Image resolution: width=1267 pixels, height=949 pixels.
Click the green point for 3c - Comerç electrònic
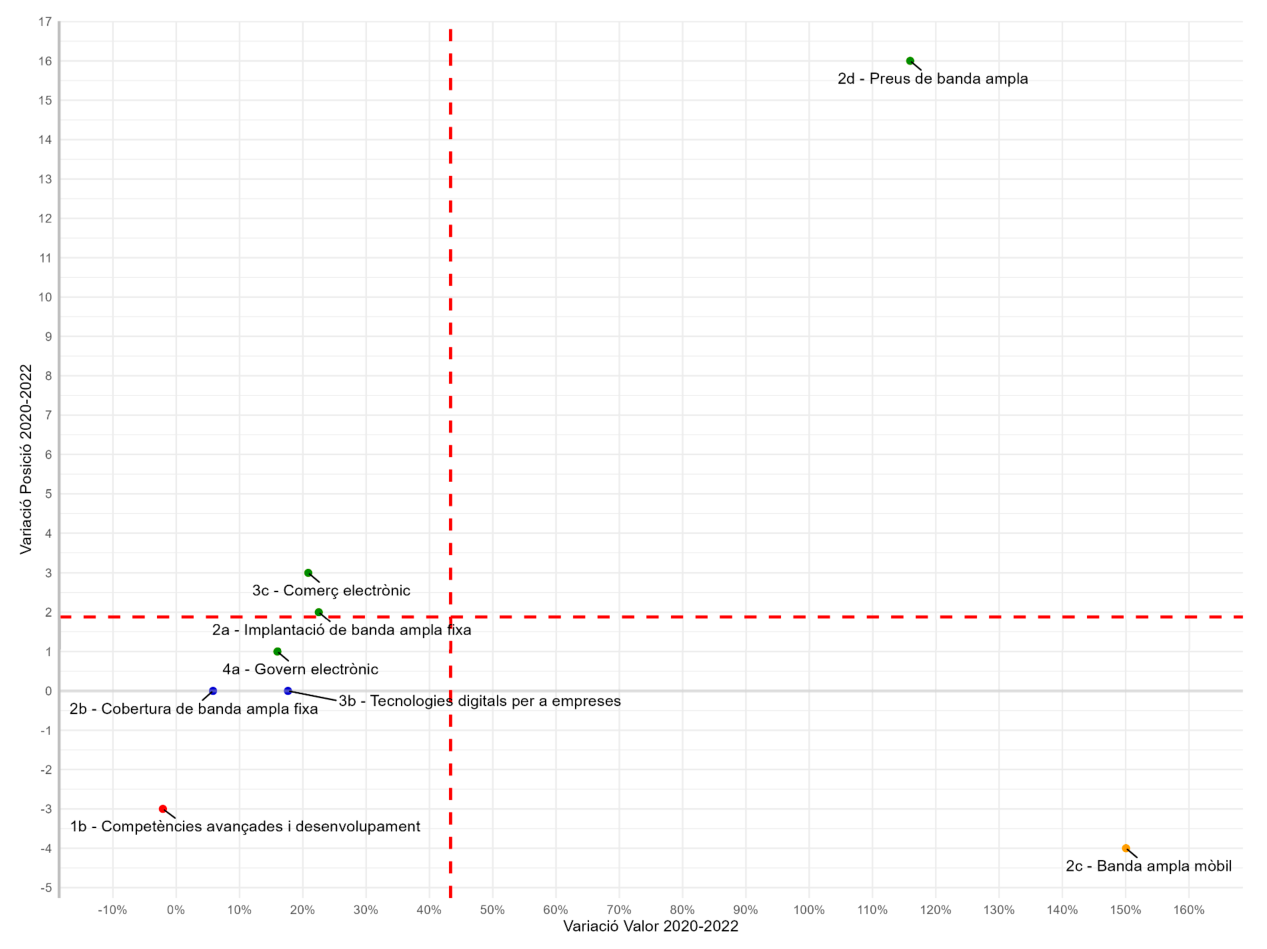click(308, 573)
